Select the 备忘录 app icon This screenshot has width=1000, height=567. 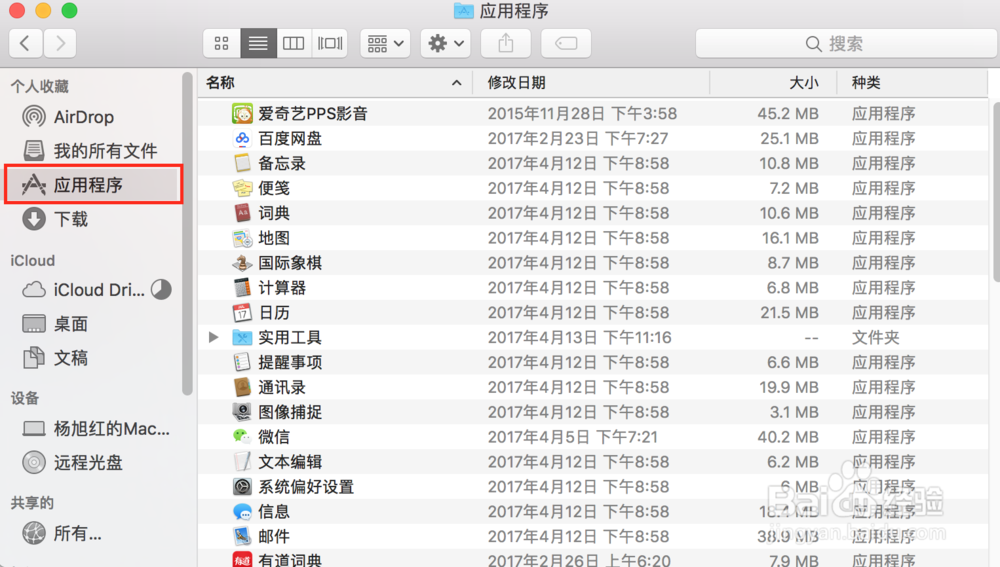[x=242, y=163]
